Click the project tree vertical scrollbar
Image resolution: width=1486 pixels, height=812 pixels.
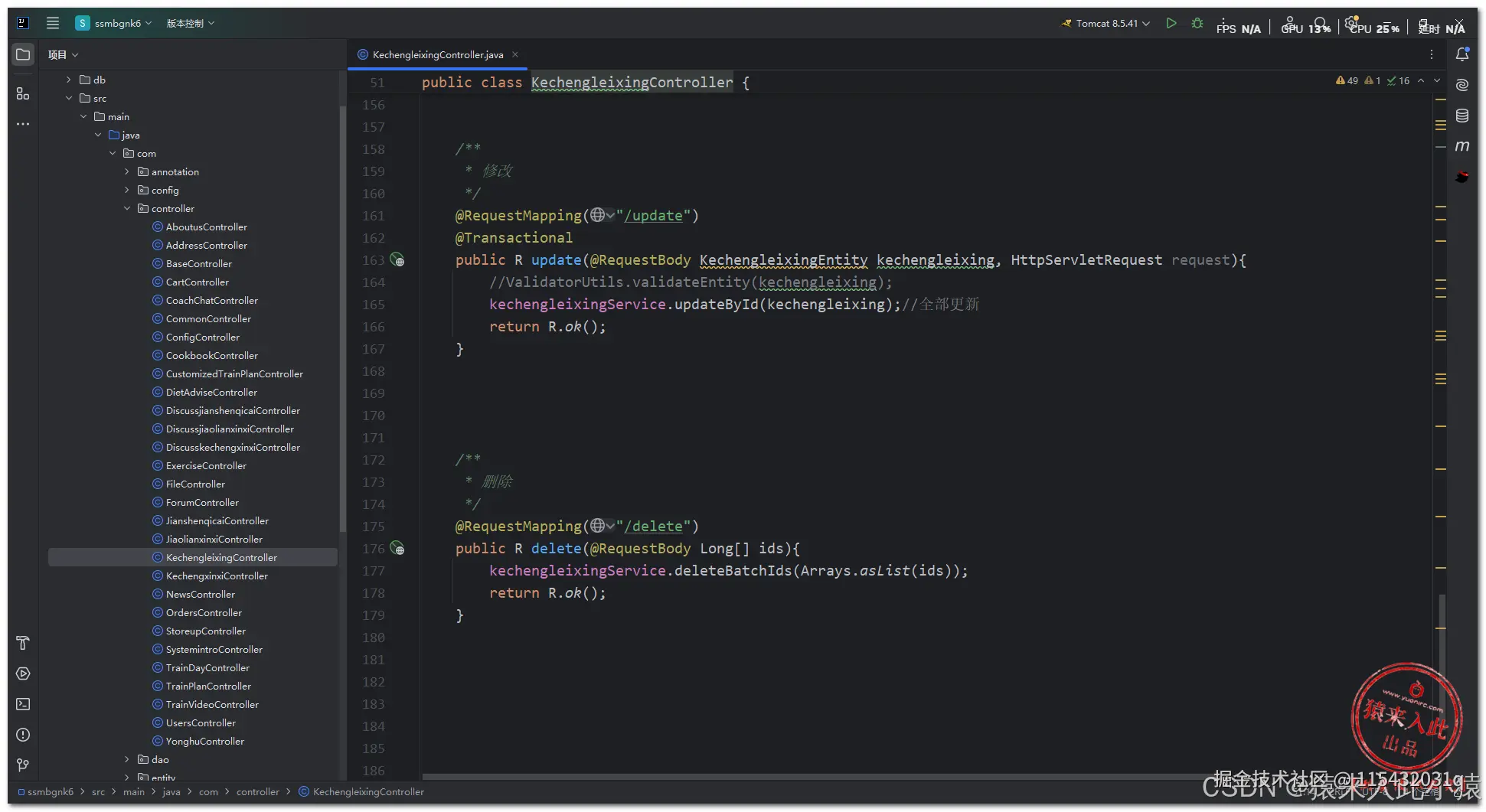(x=342, y=318)
